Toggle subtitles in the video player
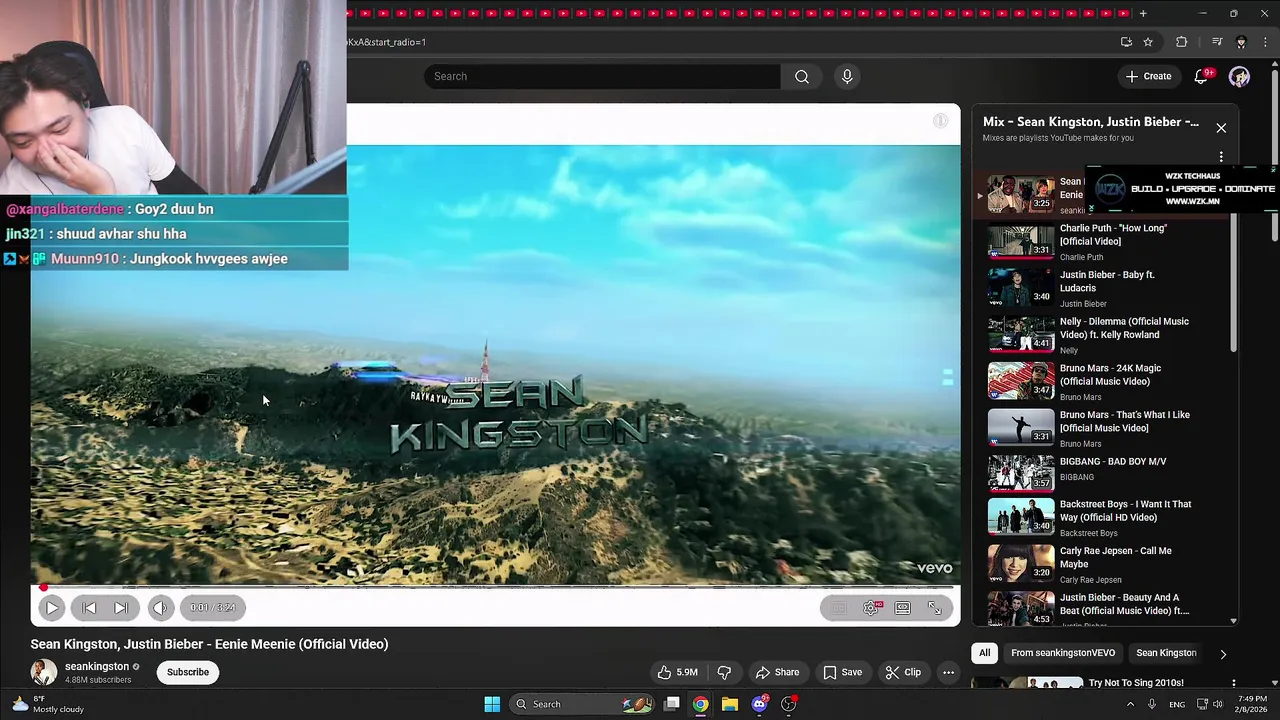The height and width of the screenshot is (720, 1280). (839, 608)
